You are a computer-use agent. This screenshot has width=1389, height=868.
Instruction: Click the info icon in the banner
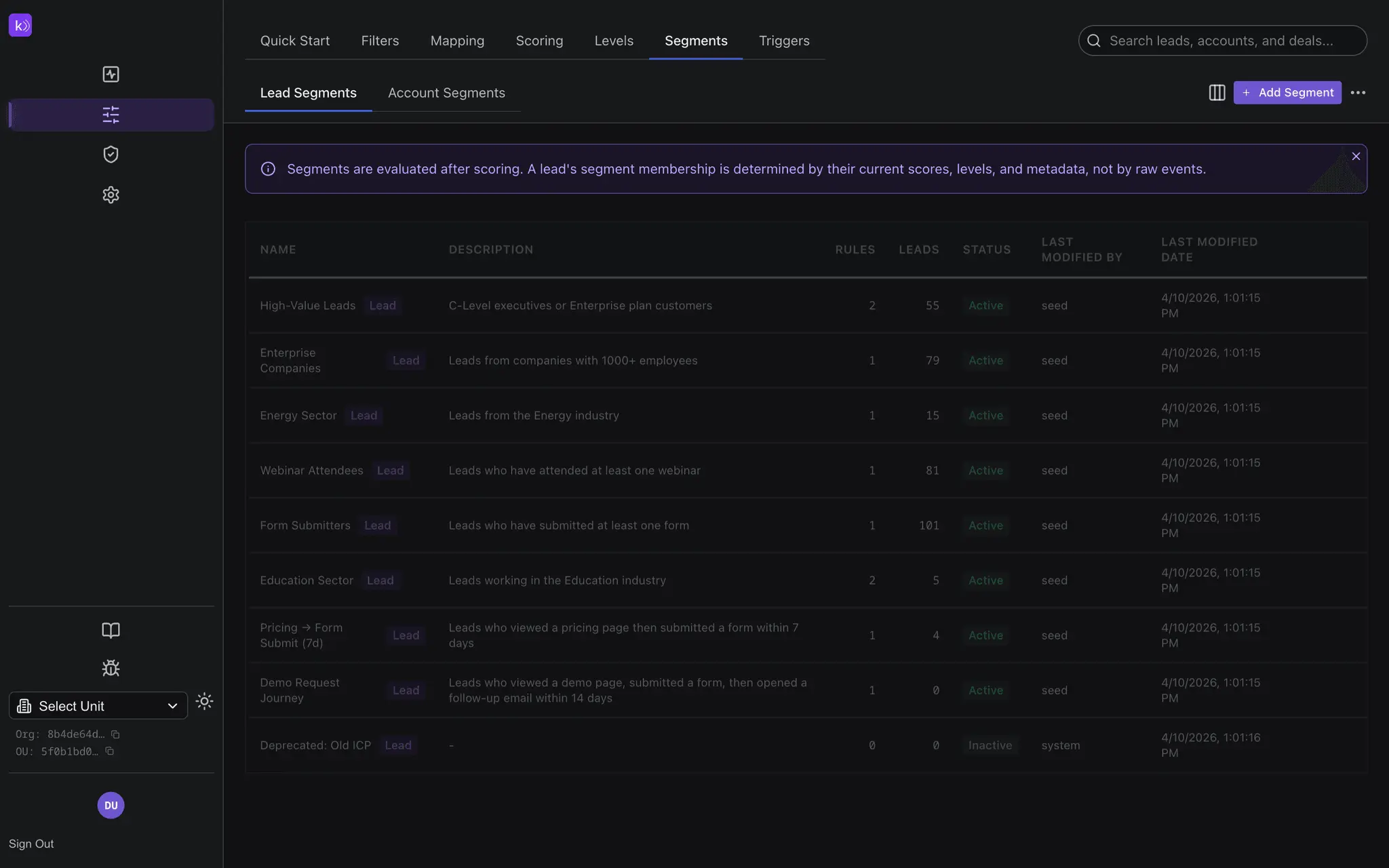click(268, 169)
